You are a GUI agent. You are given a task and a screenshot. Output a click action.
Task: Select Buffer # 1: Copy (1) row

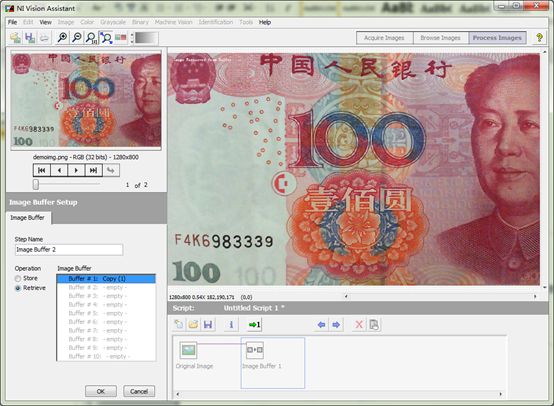(106, 279)
